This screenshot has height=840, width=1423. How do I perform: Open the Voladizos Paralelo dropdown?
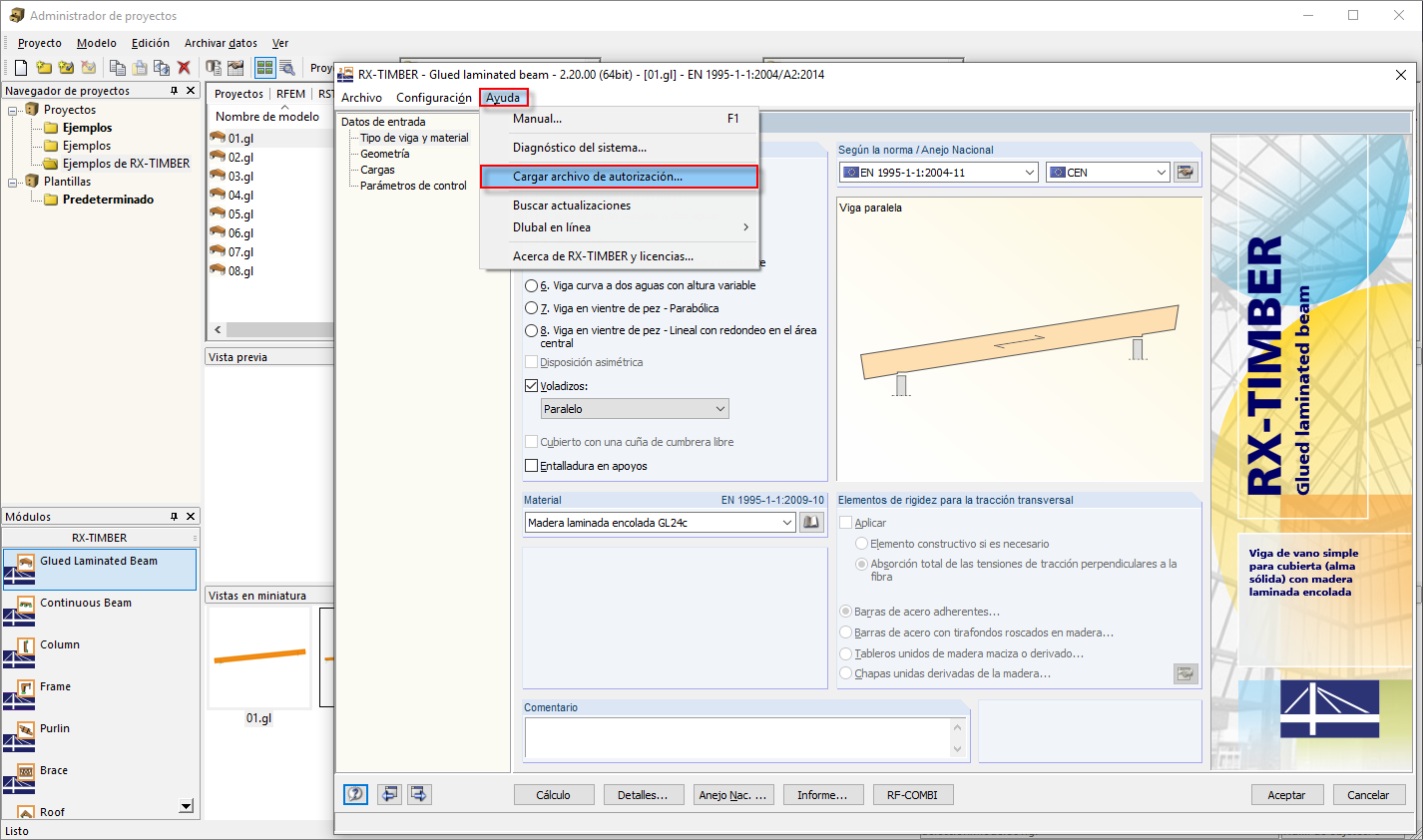click(x=634, y=408)
